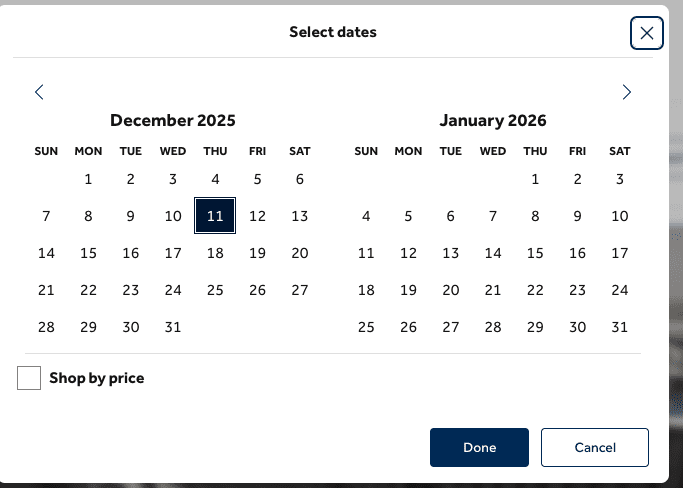The width and height of the screenshot is (683, 488).
Task: Go to previous month arrow
Action: 40,92
